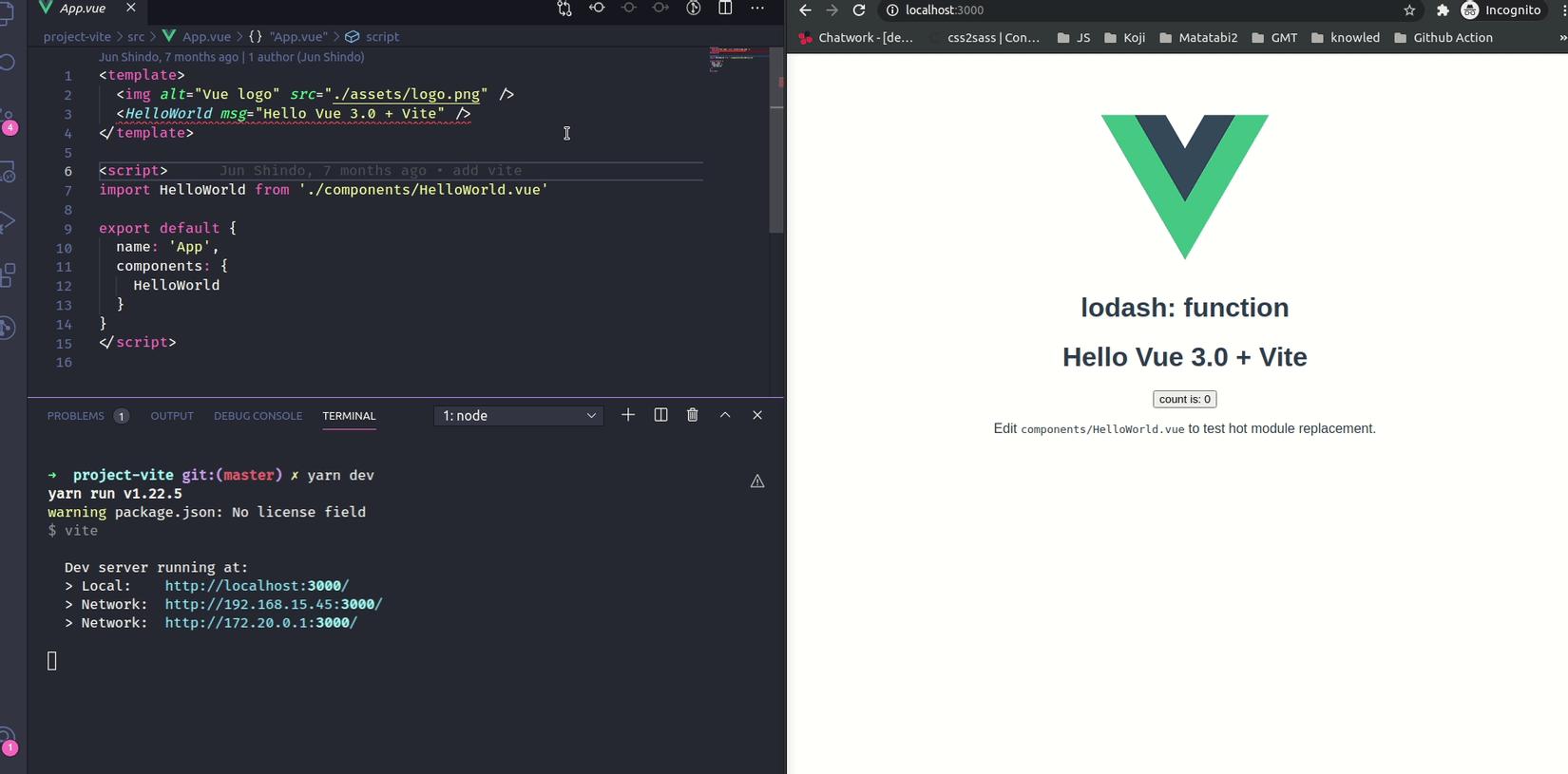
Task: Split the editor to the right
Action: click(725, 9)
